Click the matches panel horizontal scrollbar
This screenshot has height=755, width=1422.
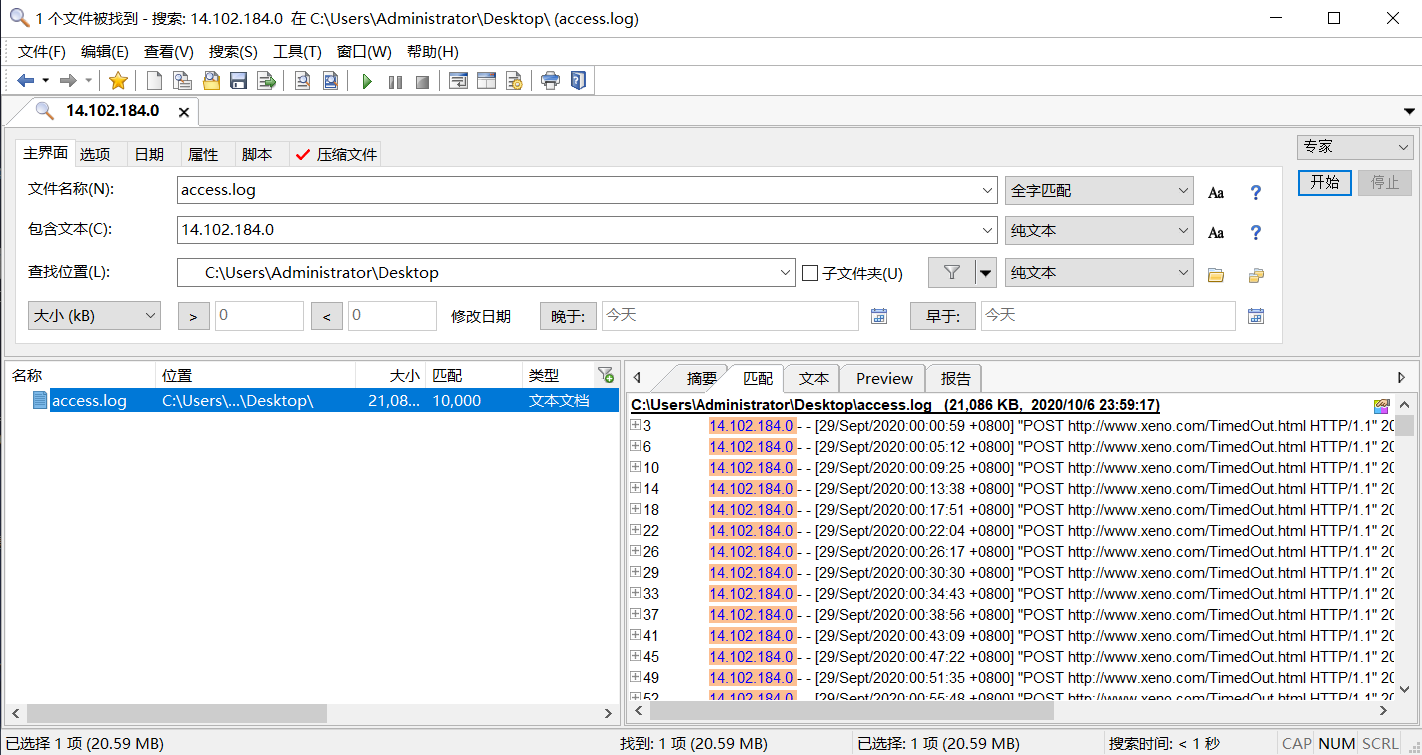click(851, 711)
